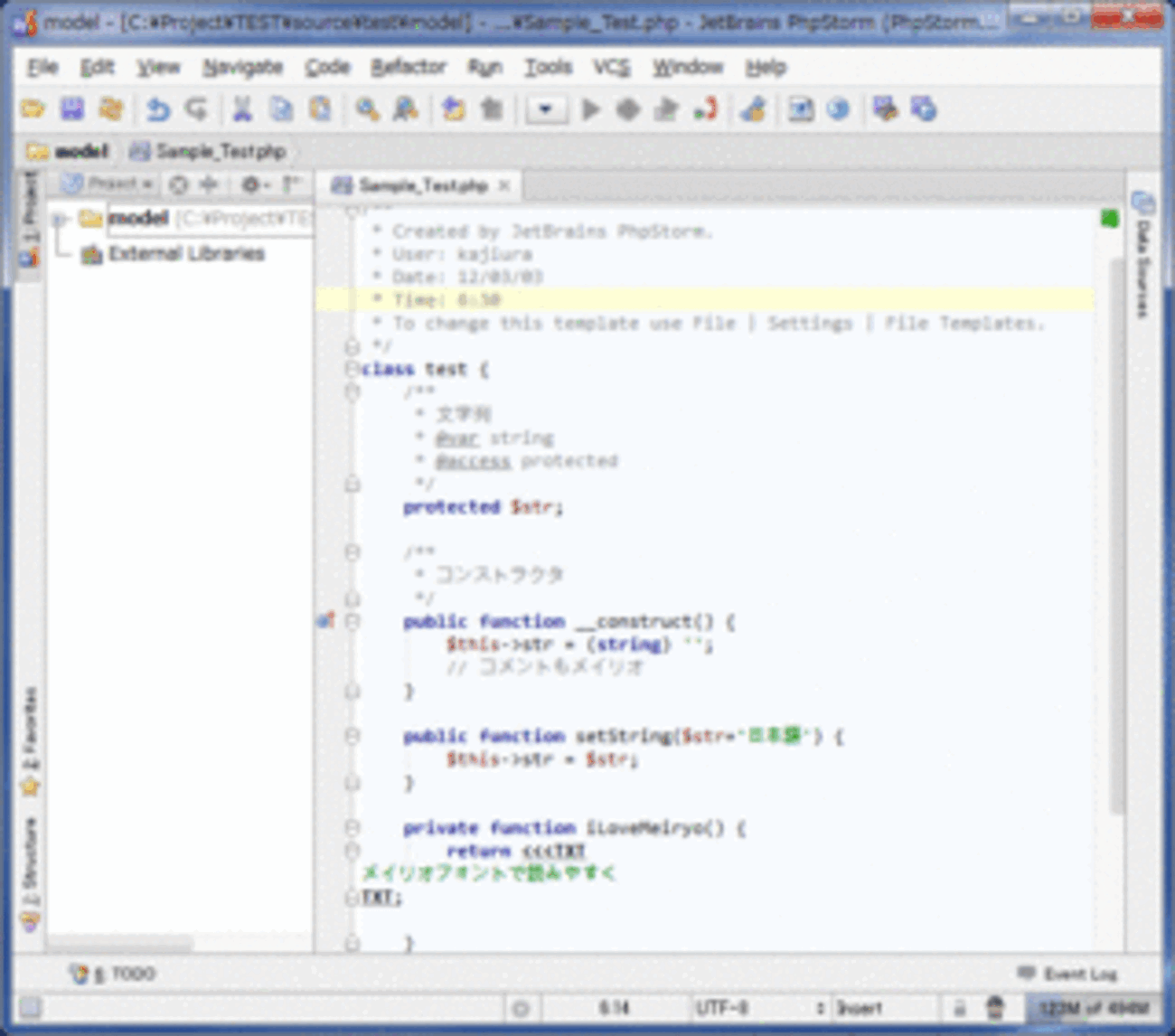Image resolution: width=1175 pixels, height=1036 pixels.
Task: Click the Redo arrow in the toolbar
Action: point(196,110)
